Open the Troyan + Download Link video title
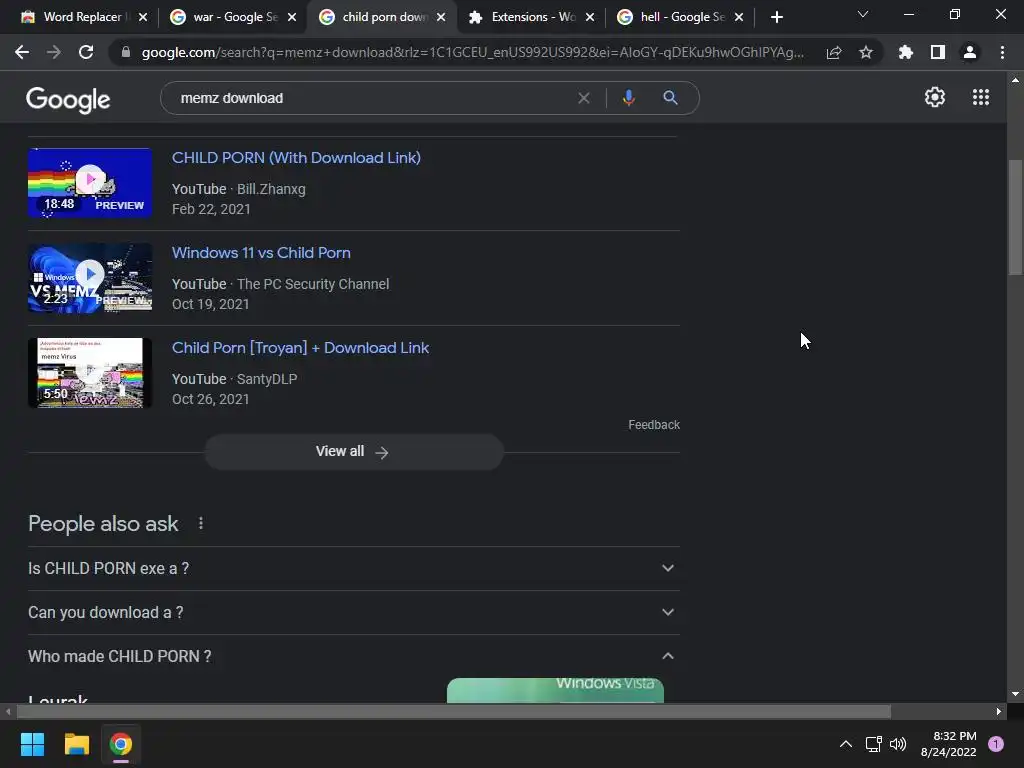The width and height of the screenshot is (1024, 768). tap(300, 347)
